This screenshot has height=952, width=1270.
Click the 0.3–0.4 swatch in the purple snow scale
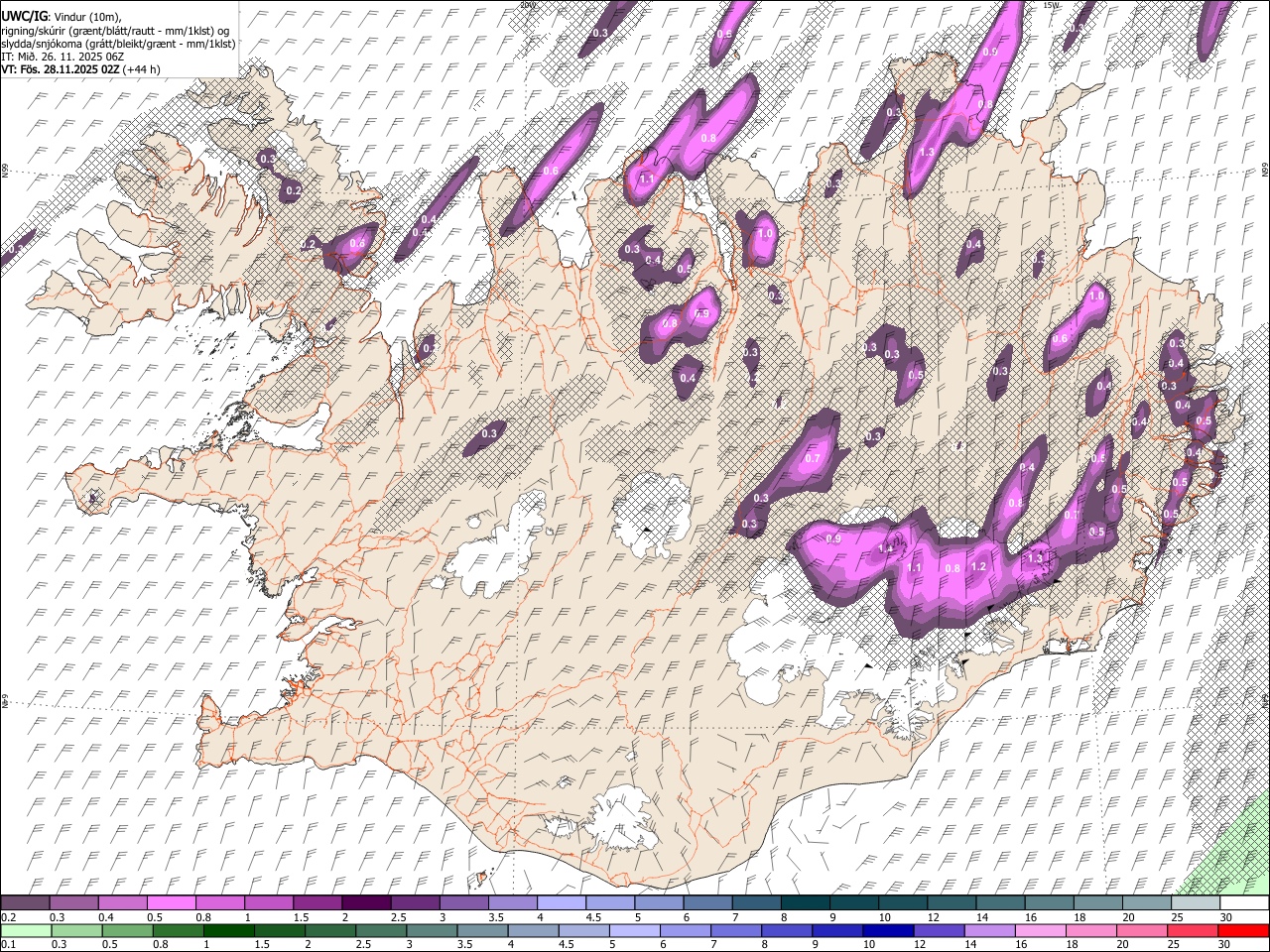[74, 902]
